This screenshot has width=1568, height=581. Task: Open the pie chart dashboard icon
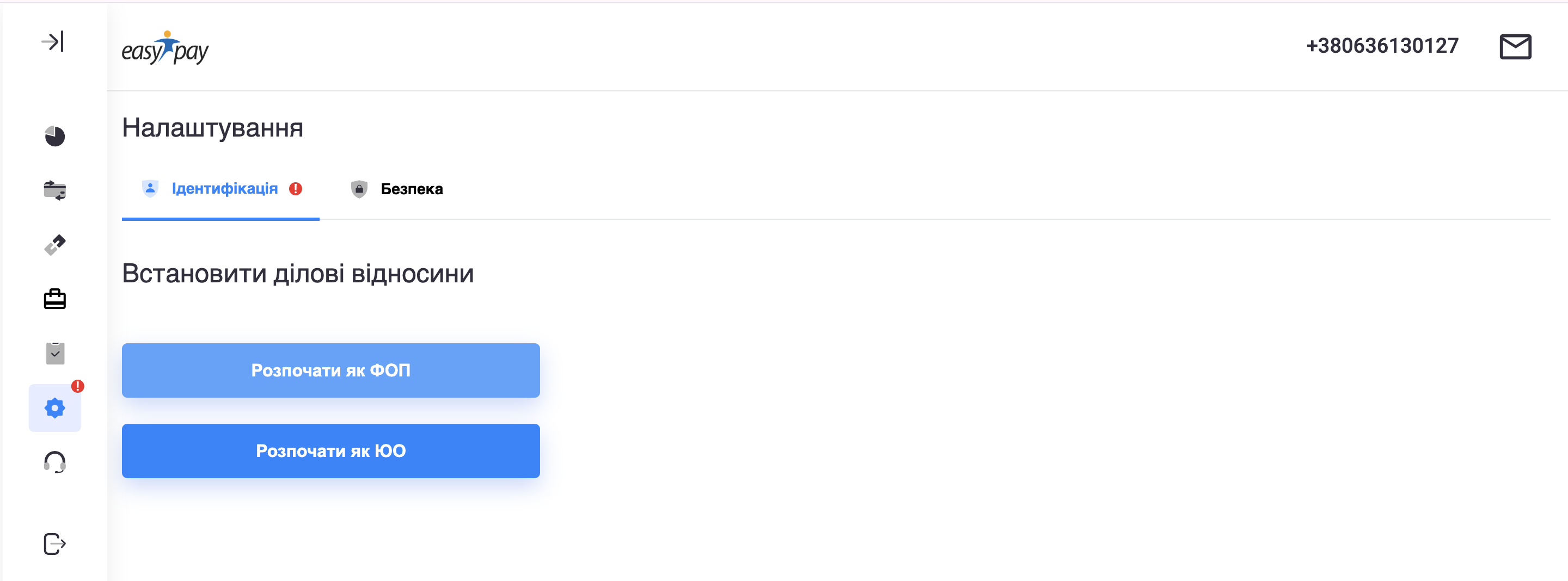pyautogui.click(x=55, y=135)
